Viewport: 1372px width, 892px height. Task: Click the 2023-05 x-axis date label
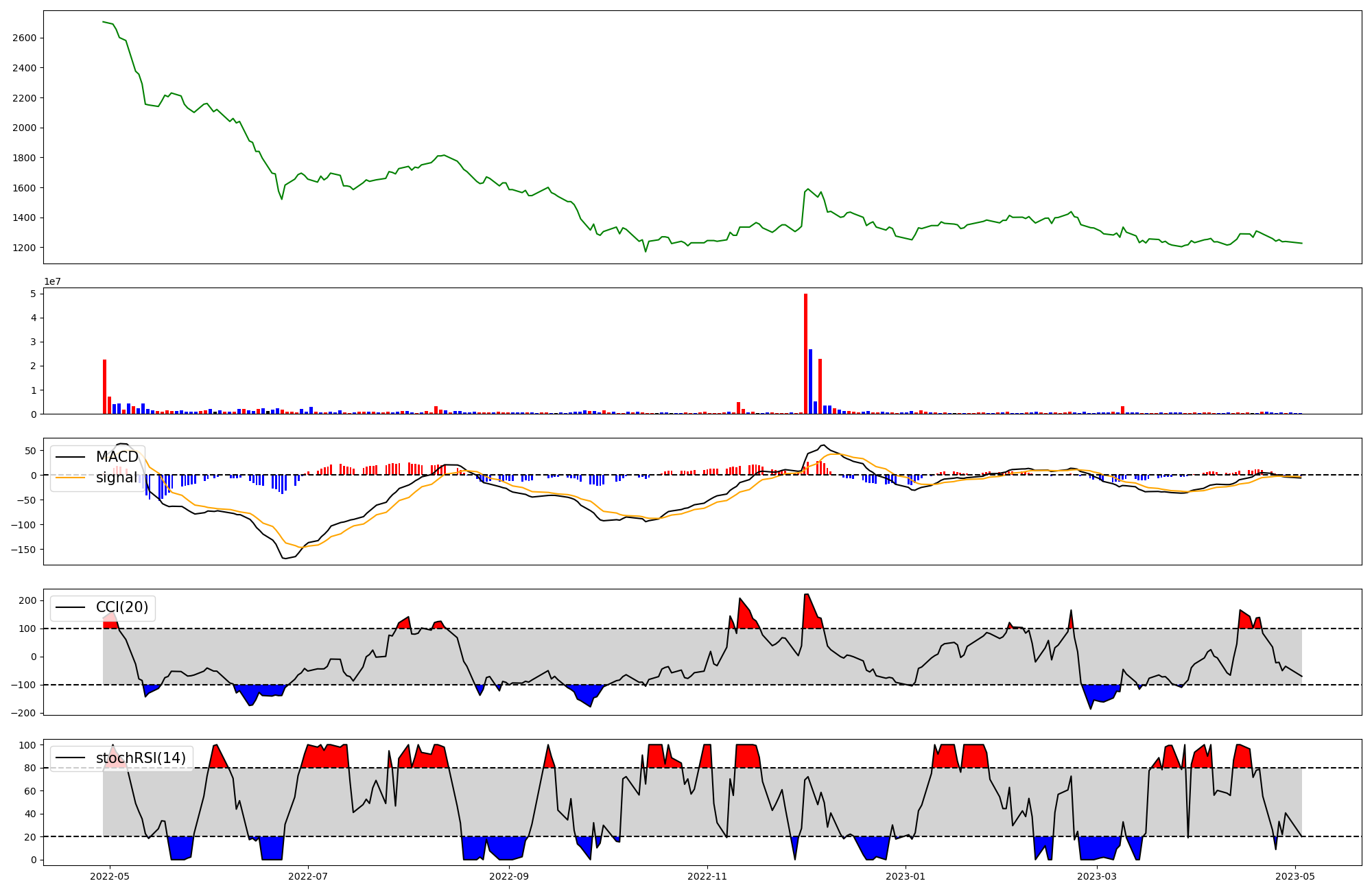pos(1295,876)
